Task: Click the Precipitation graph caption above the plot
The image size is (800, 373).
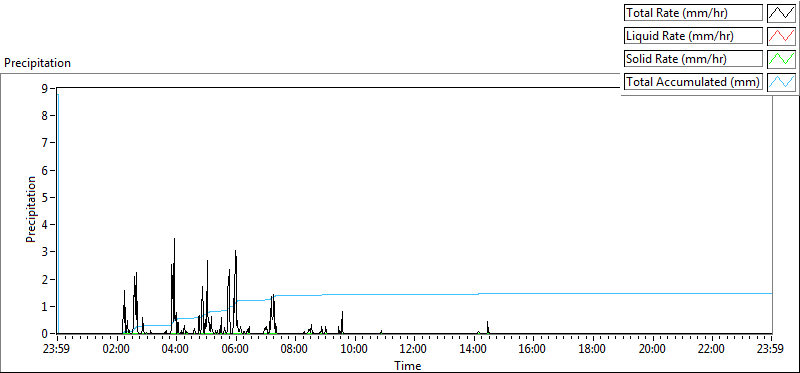Action: pos(37,63)
